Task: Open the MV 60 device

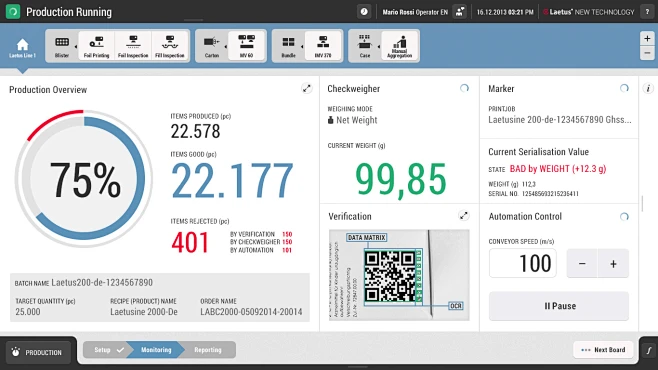Action: click(246, 46)
